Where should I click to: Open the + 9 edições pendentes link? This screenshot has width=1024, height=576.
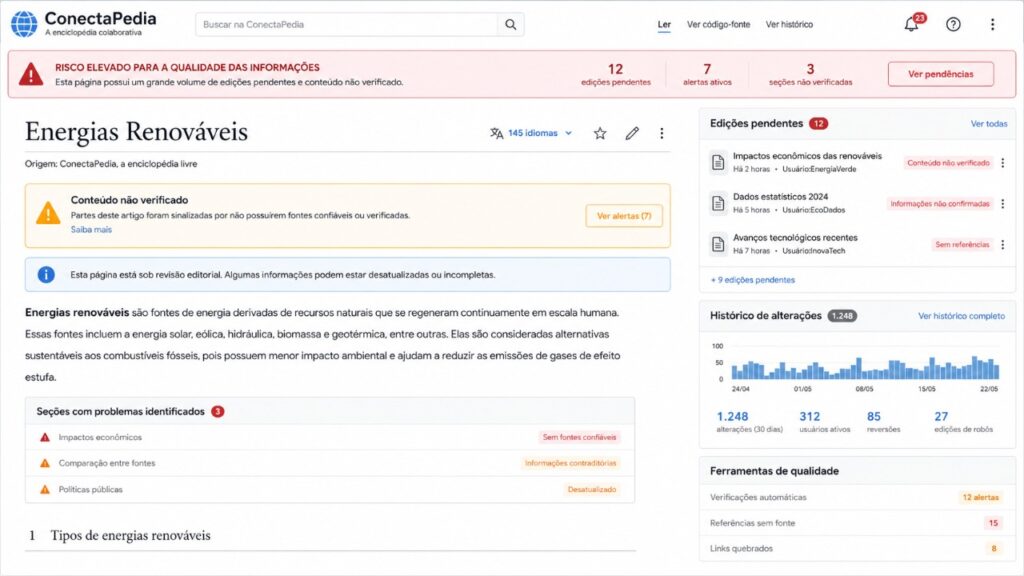752,280
